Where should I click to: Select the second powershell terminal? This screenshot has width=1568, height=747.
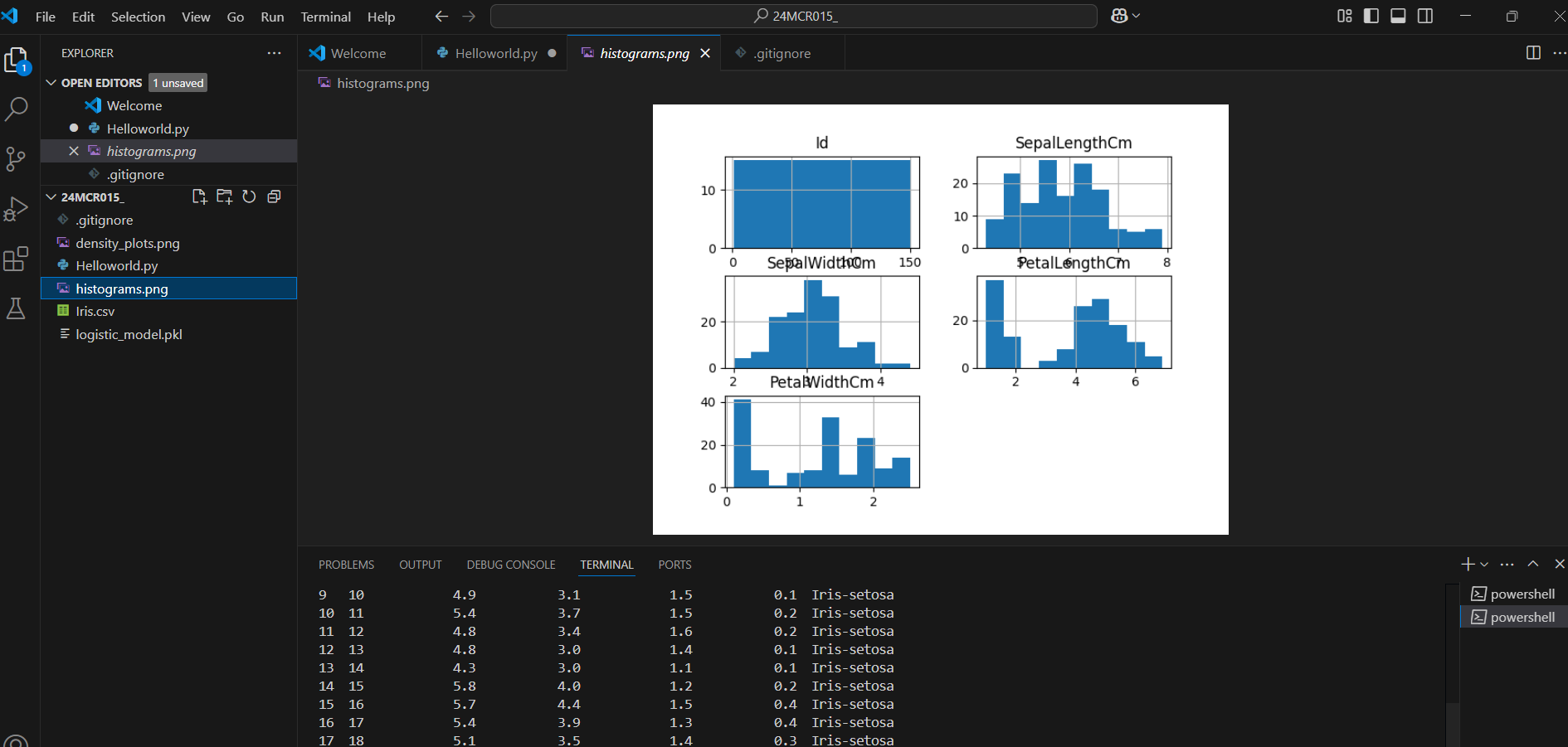pos(1513,617)
